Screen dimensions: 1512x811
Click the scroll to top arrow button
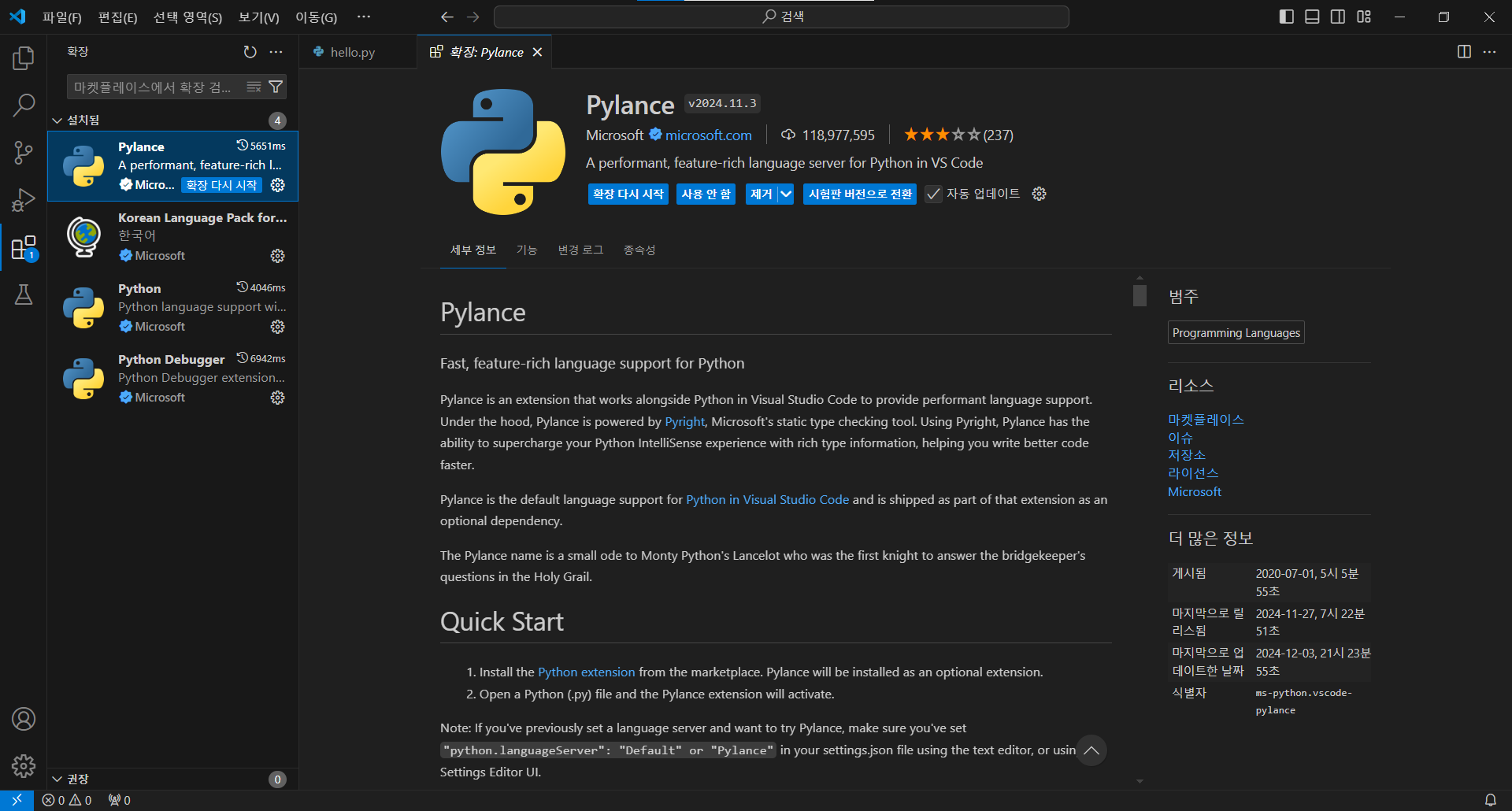click(1091, 750)
